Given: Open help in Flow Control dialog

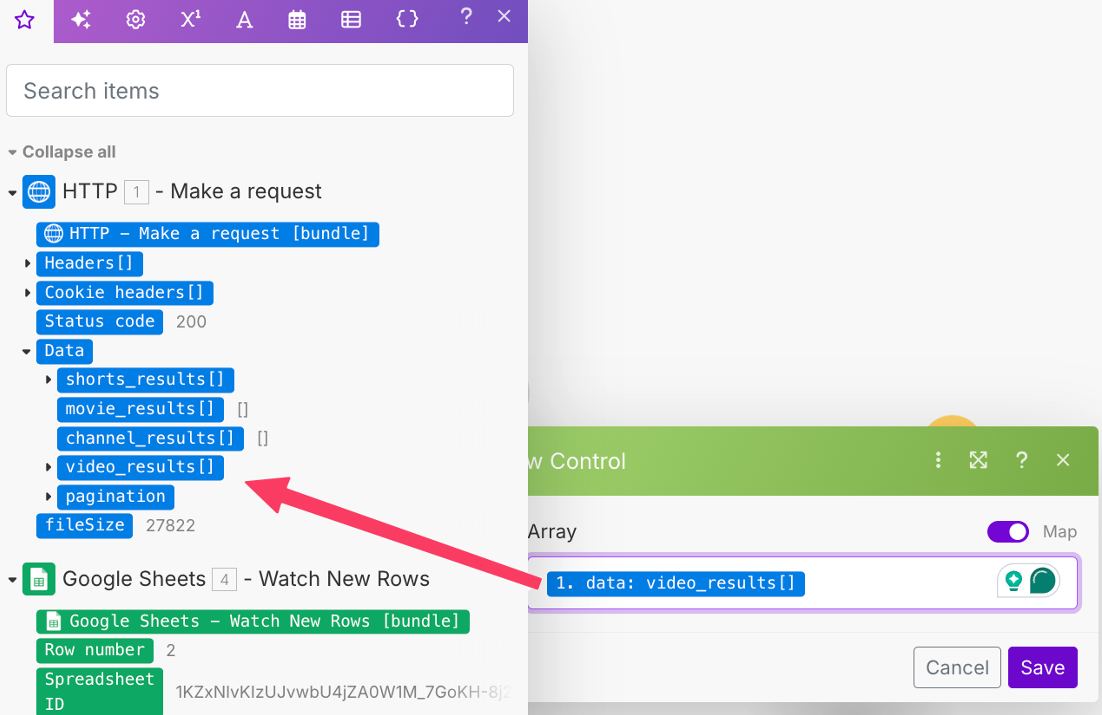Looking at the screenshot, I should pyautogui.click(x=1021, y=460).
